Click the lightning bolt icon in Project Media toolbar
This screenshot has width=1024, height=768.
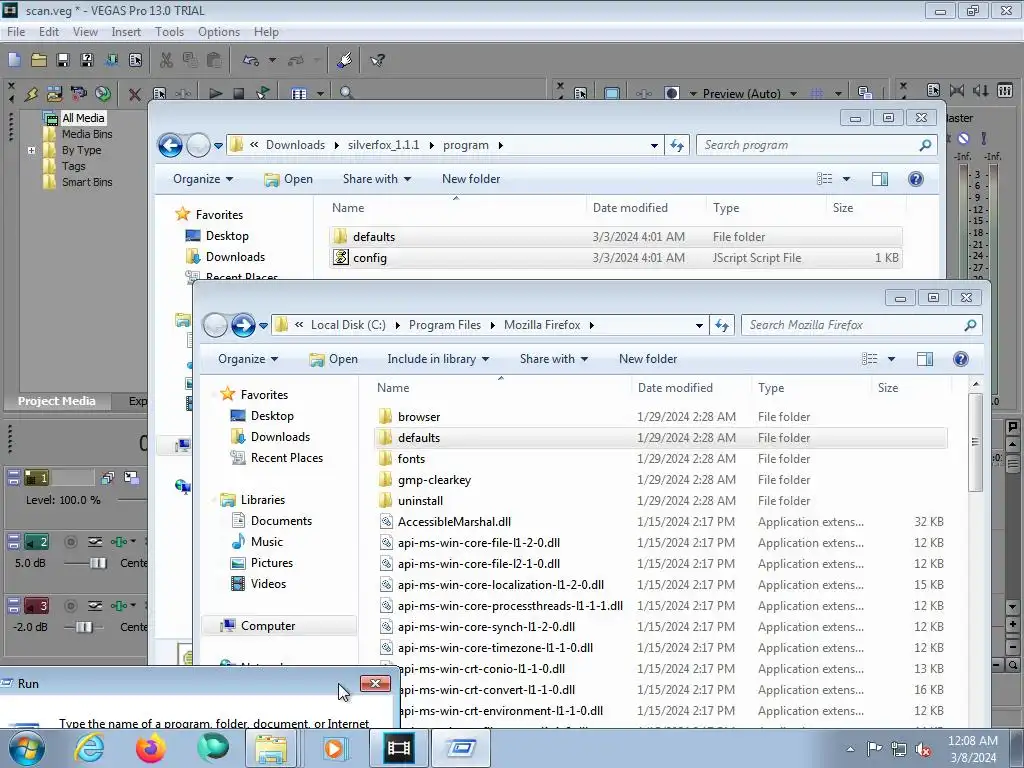tap(31, 93)
